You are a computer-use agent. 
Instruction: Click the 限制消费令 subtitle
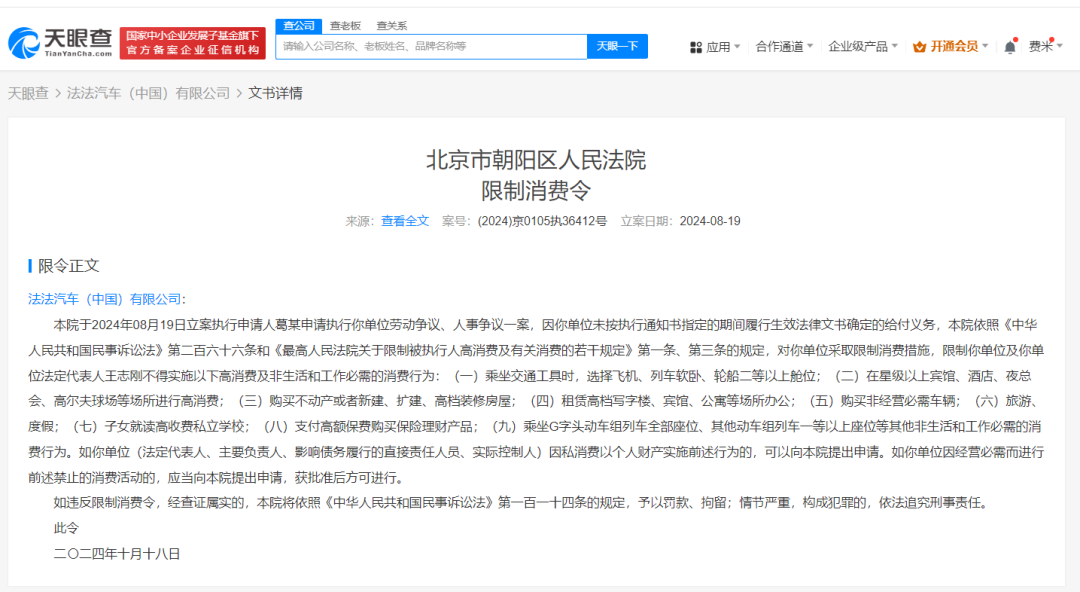(x=536, y=191)
